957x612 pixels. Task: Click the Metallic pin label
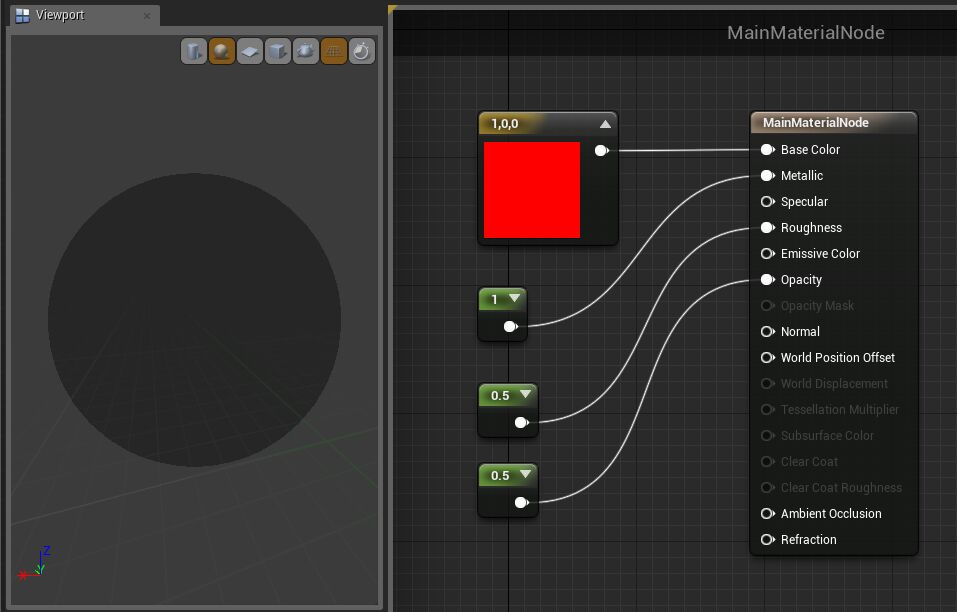tap(803, 175)
